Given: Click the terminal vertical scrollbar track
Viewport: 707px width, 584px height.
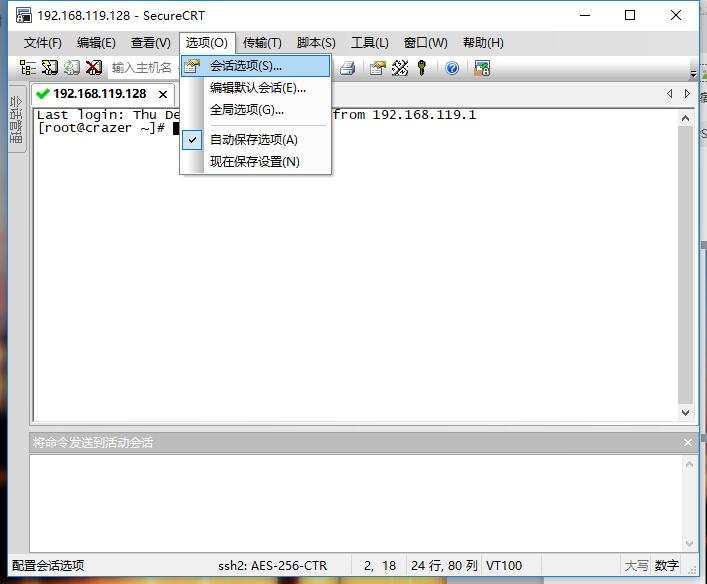Looking at the screenshot, I should (x=685, y=265).
